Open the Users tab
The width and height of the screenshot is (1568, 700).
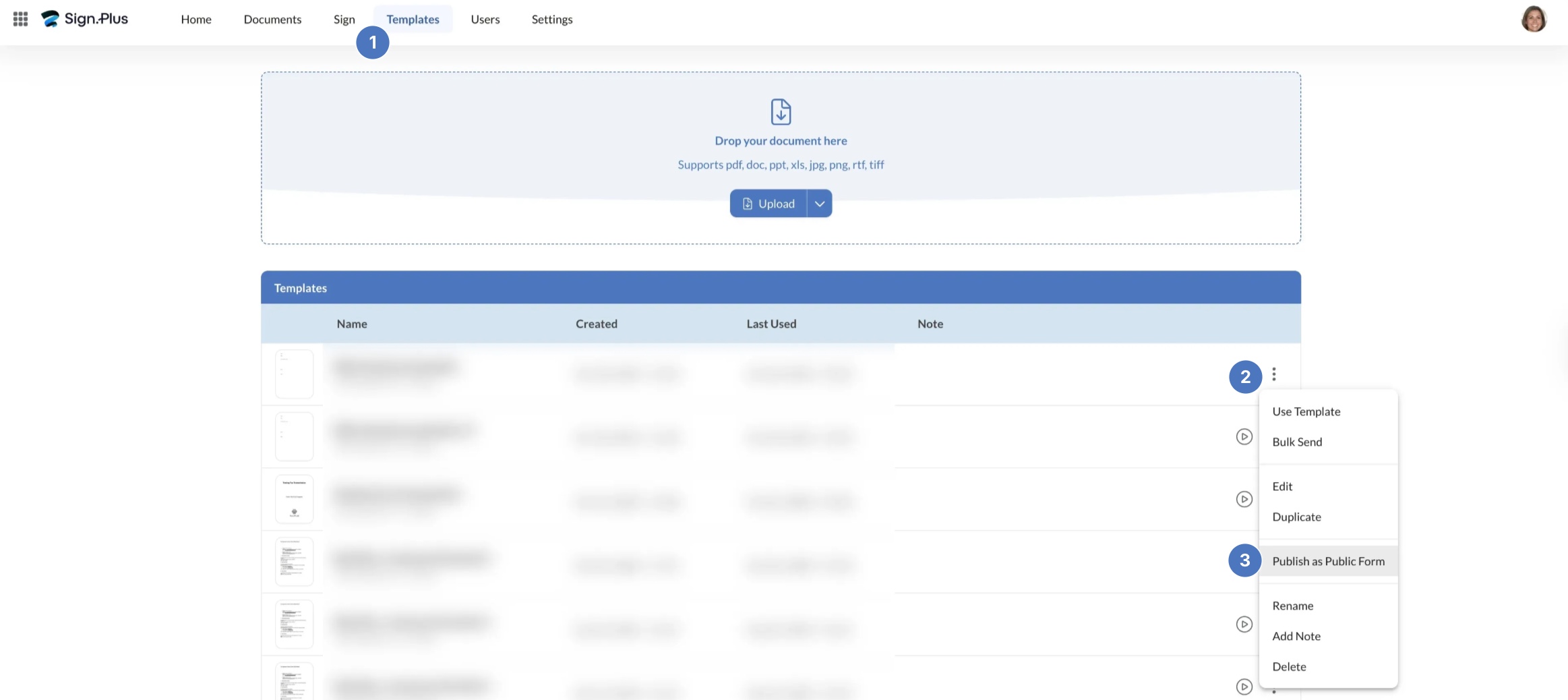point(485,20)
